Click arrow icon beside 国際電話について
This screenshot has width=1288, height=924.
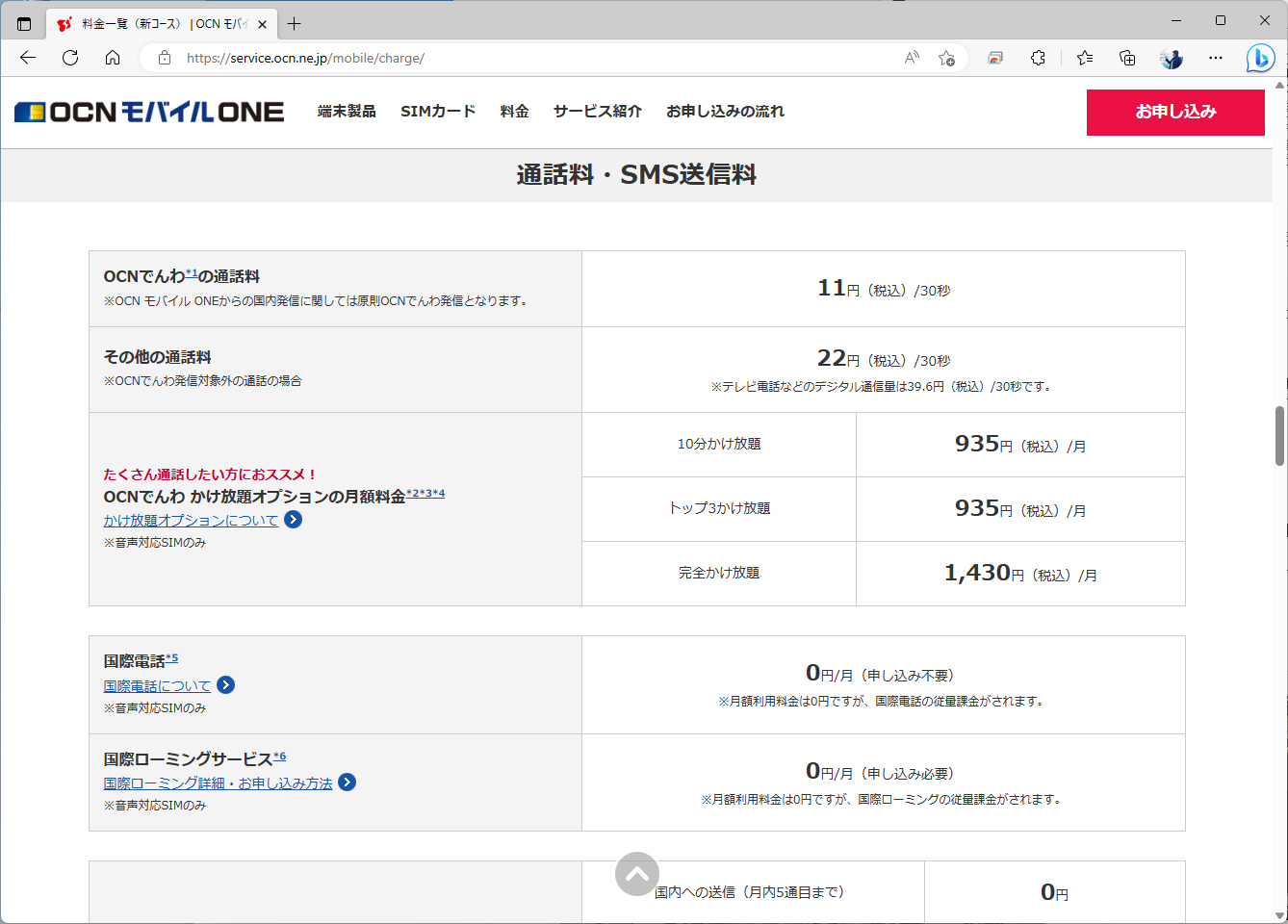point(225,685)
